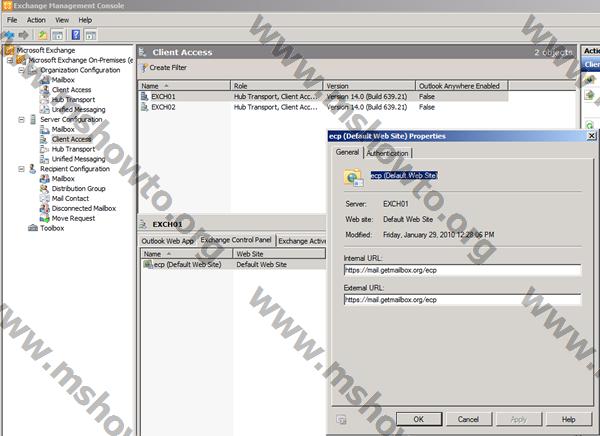
Task: Select Distribution Group in the tree
Action: click(78, 188)
